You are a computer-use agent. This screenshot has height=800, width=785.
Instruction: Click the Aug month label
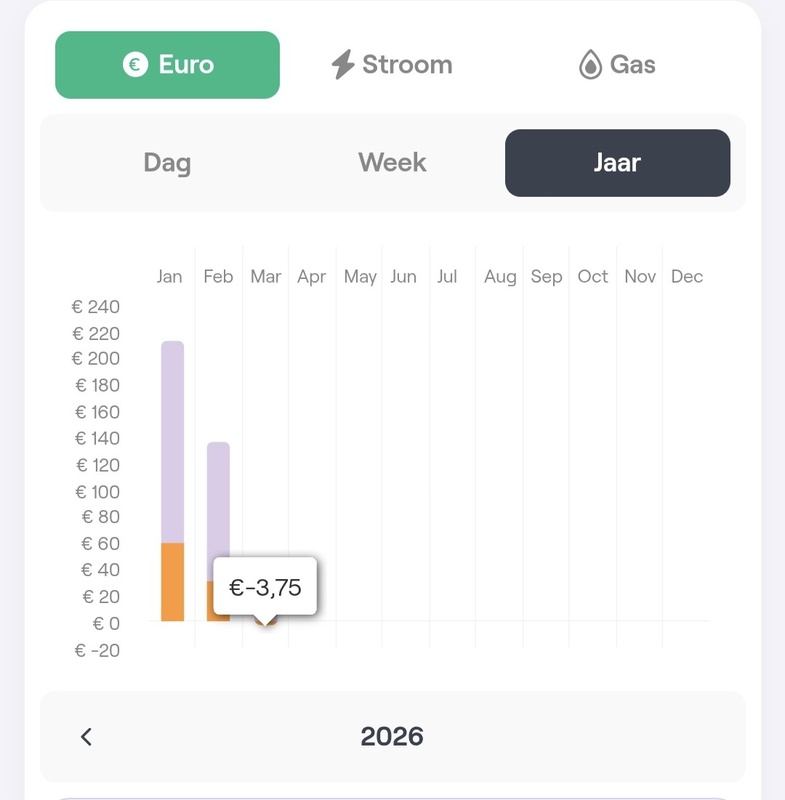pos(500,276)
